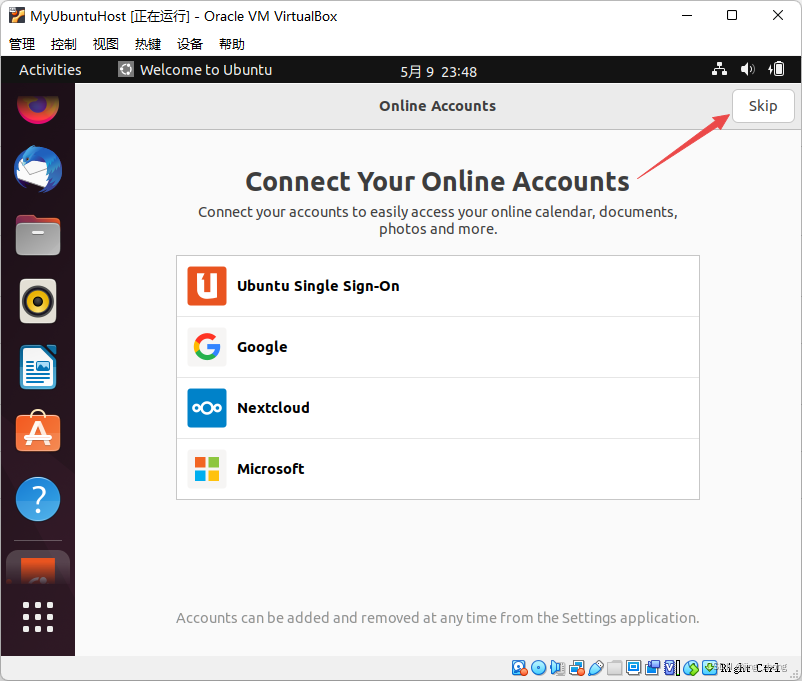Image resolution: width=802 pixels, height=681 pixels.
Task: Click VirtualBox shared folders indicator
Action: pos(615,668)
